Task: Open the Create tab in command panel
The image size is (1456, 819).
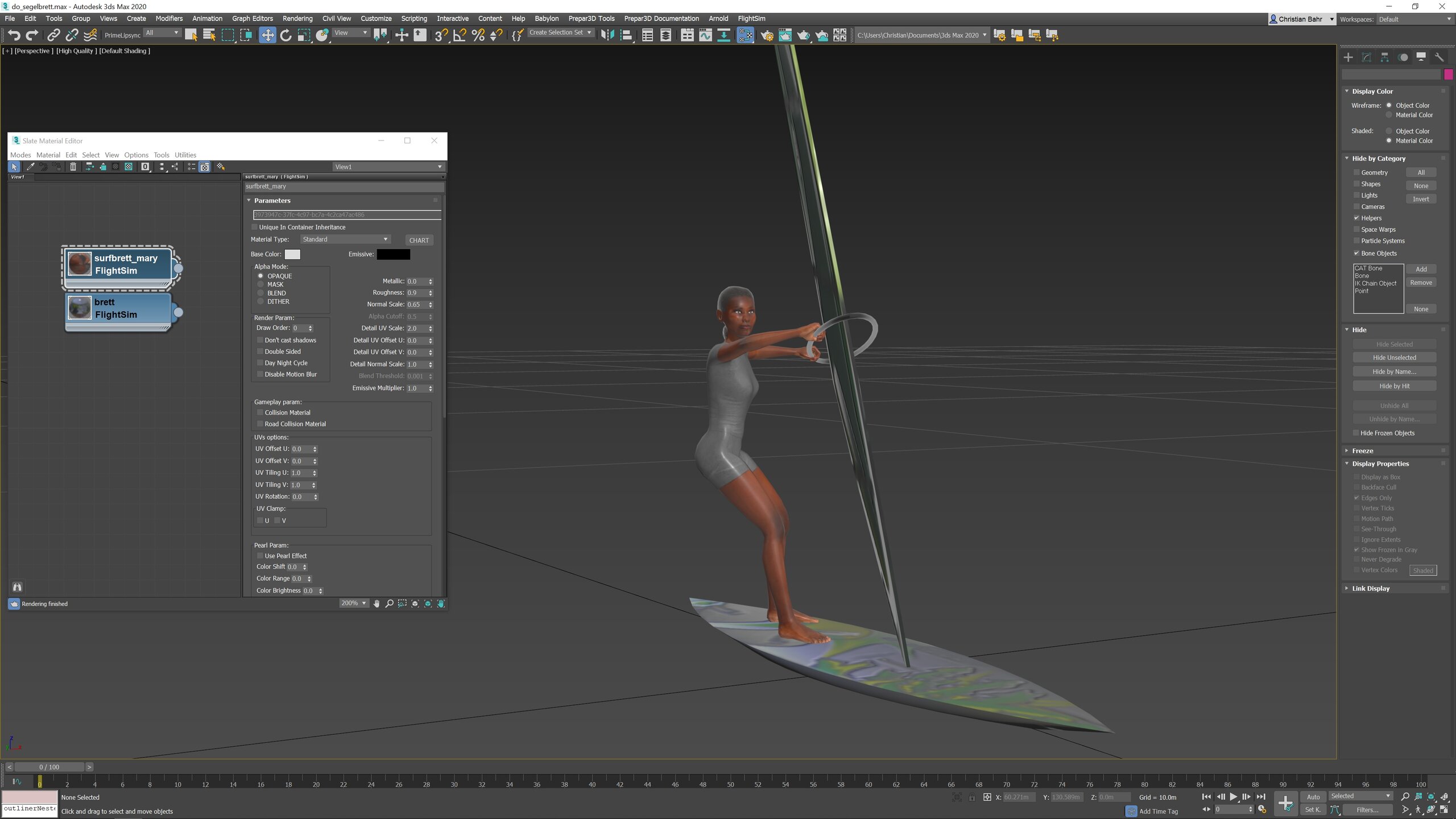Action: 1348,57
